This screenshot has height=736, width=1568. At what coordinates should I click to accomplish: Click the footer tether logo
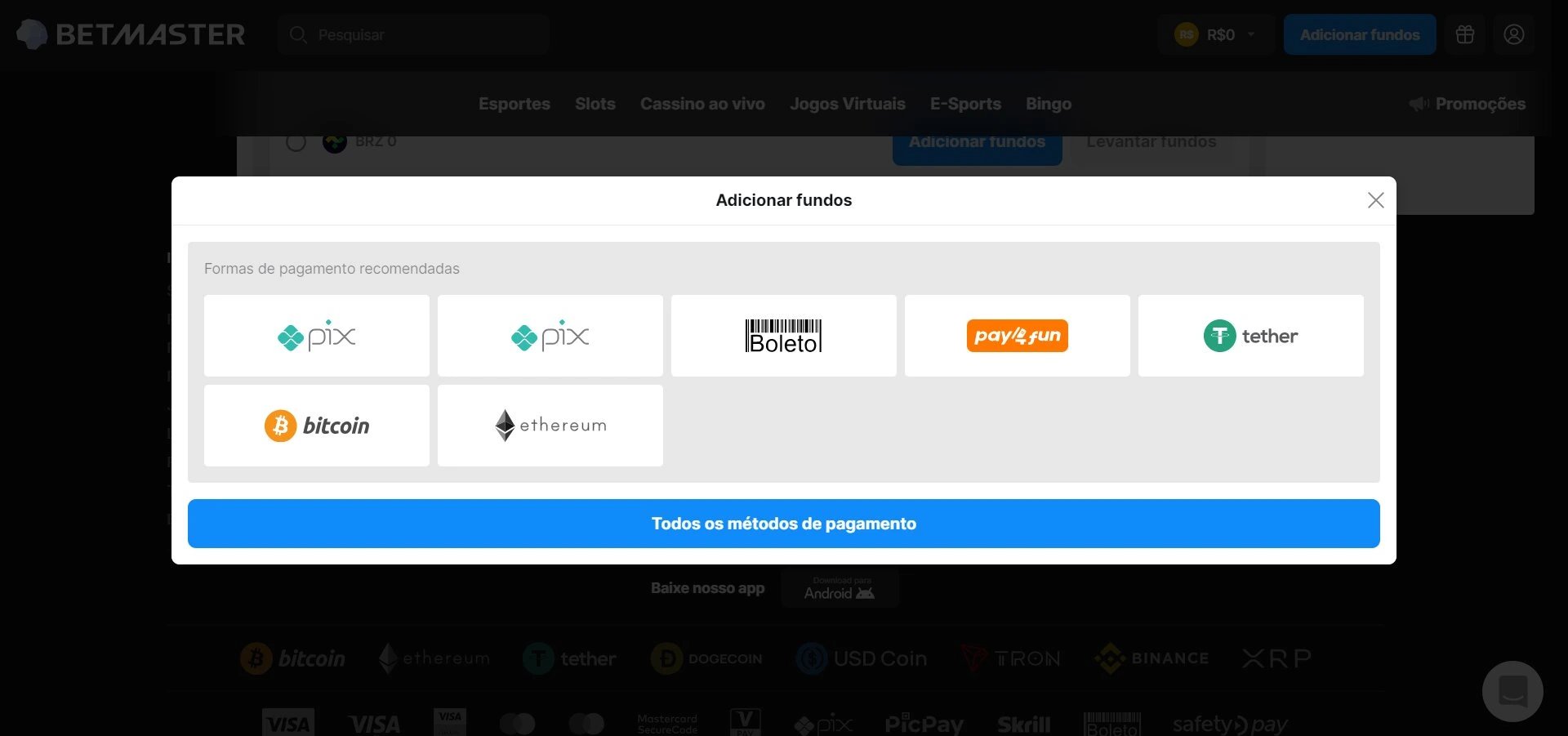point(569,658)
